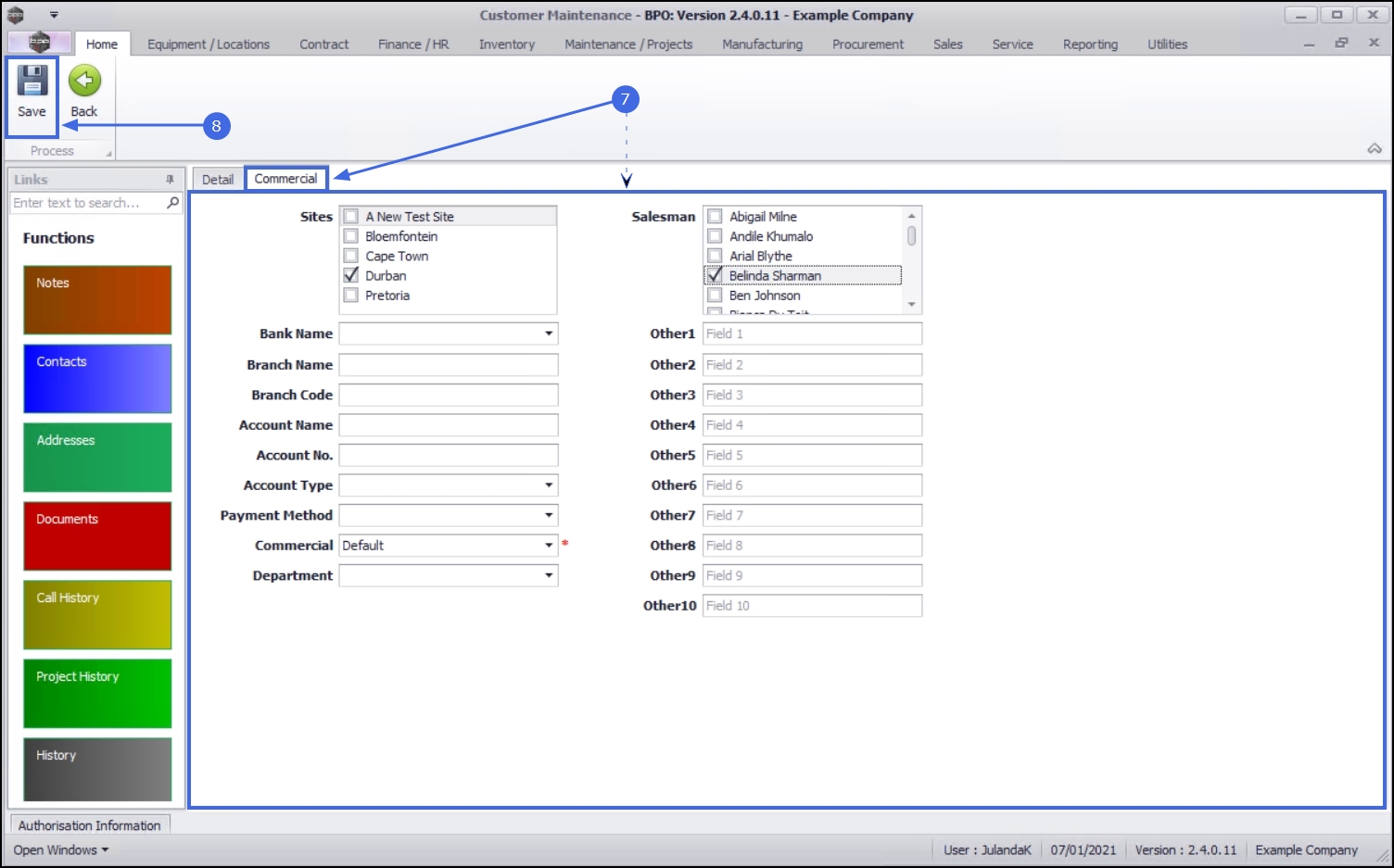The image size is (1394, 868).
Task: Open the Inventory ribbon tab
Action: click(507, 44)
